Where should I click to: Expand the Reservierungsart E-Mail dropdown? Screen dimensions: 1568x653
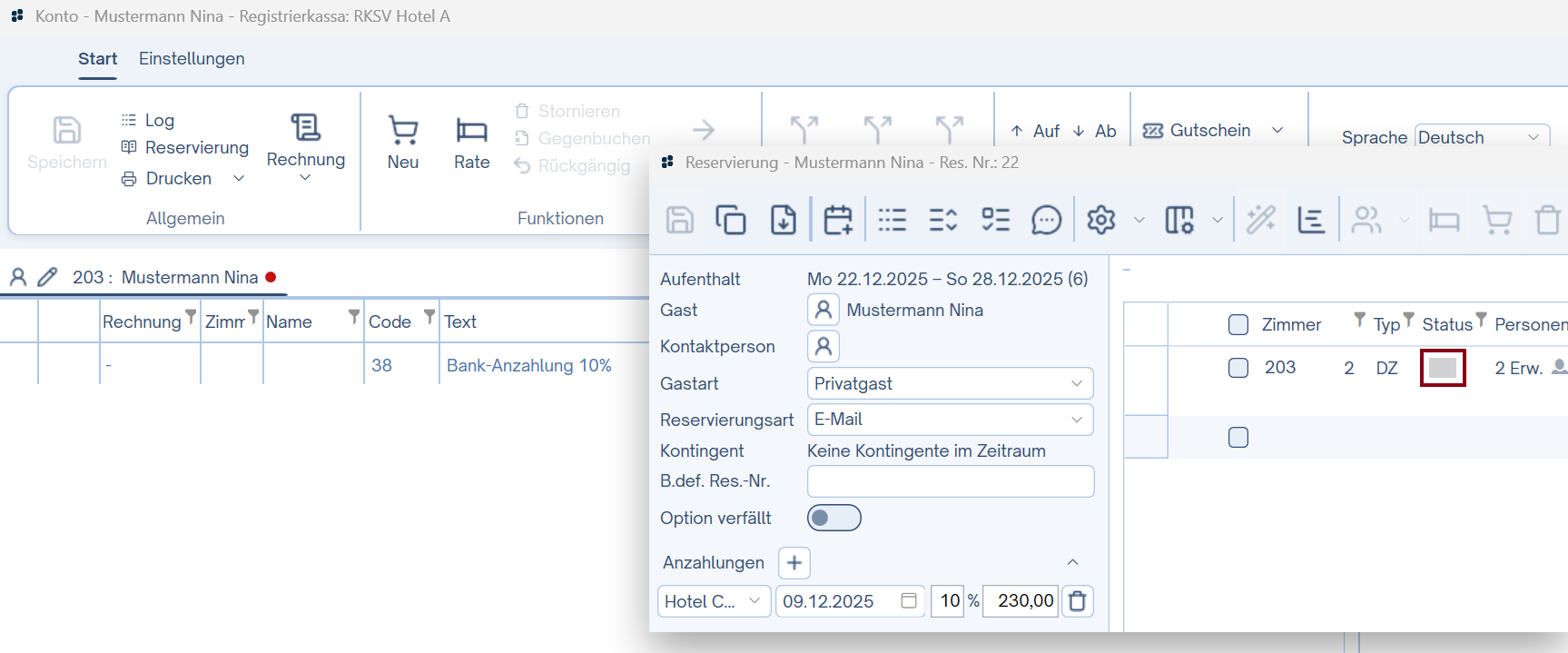pos(950,420)
